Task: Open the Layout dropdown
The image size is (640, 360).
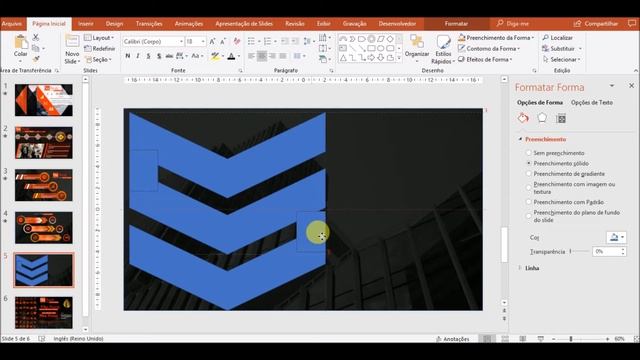Action: click(x=99, y=38)
